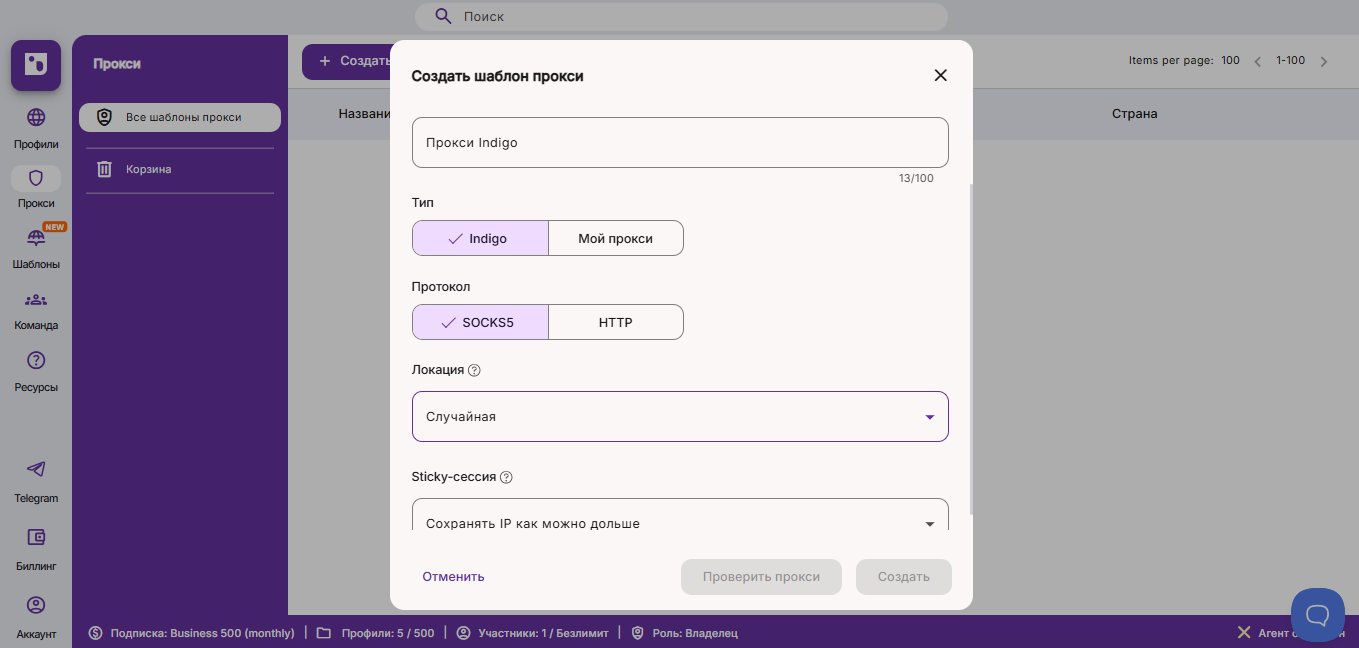Close the Создать шаблон прокси dialog

[x=940, y=75]
